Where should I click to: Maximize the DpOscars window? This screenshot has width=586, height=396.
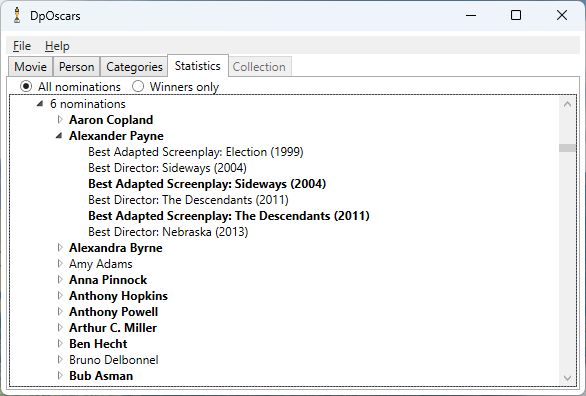coord(516,16)
